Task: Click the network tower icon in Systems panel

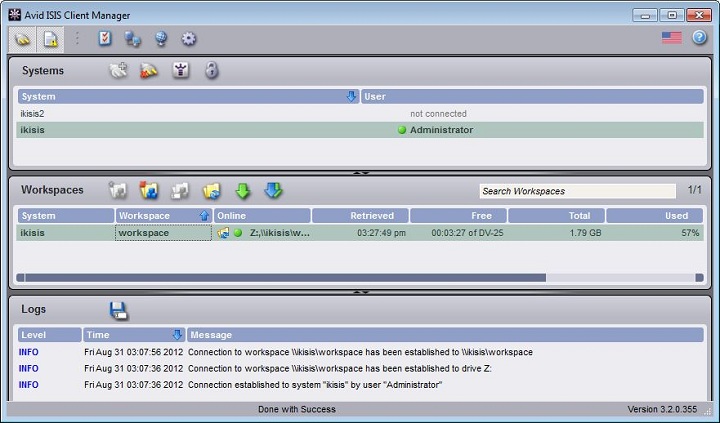Action: point(180,70)
